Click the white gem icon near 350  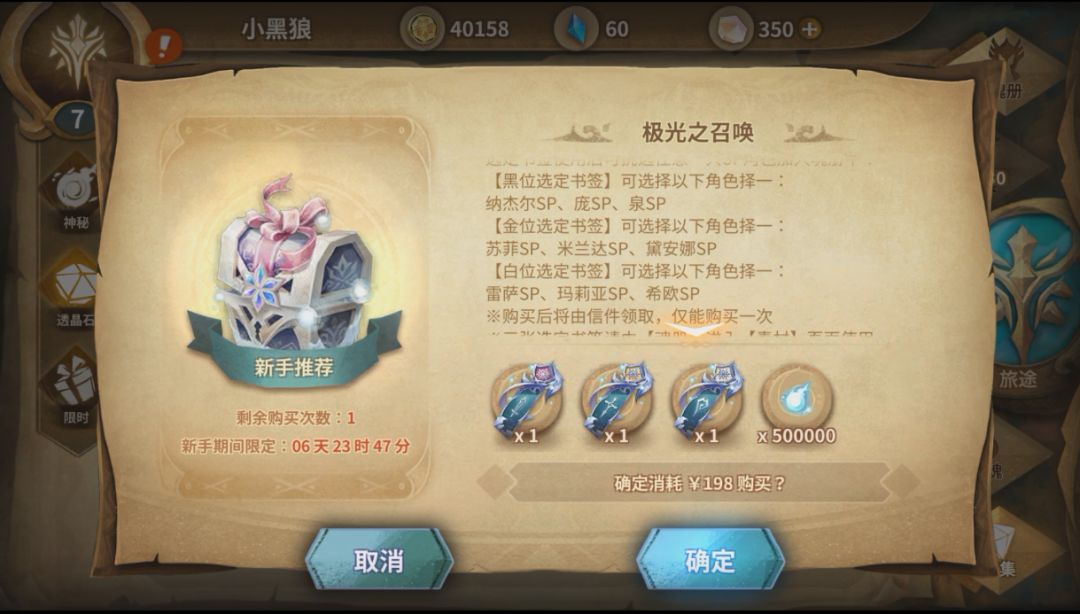[730, 28]
